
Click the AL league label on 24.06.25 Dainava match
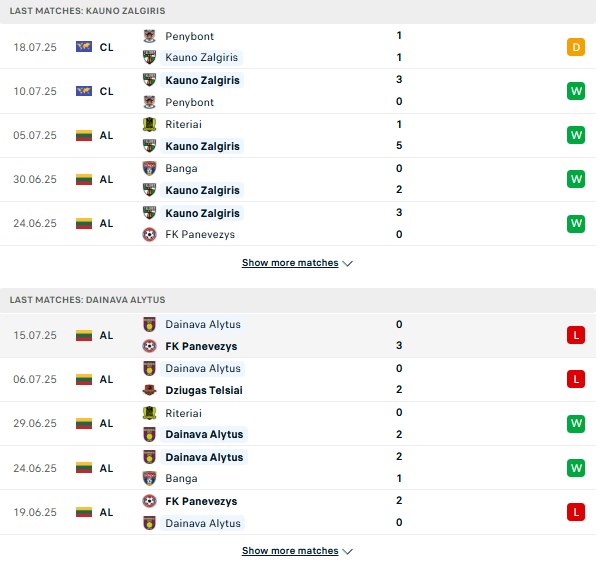point(106,468)
